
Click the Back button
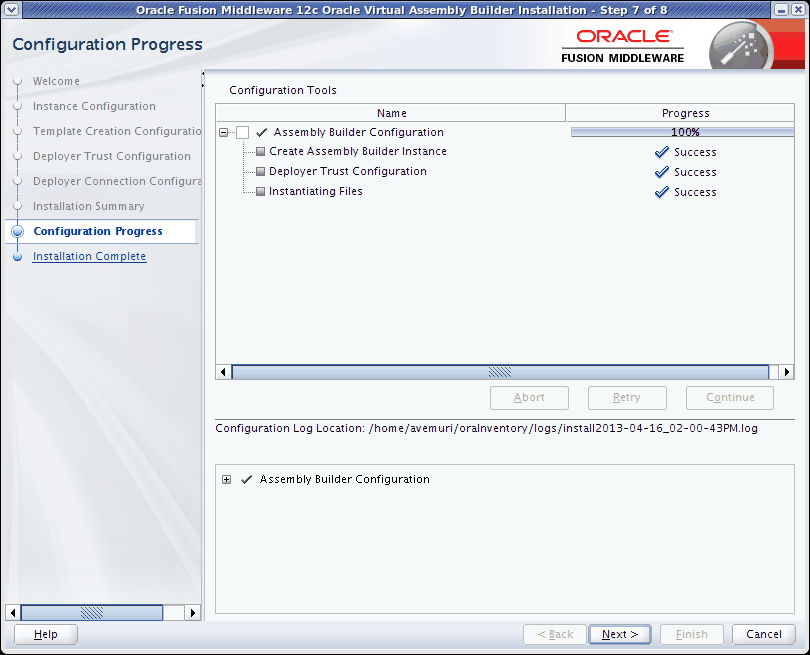pyautogui.click(x=555, y=634)
